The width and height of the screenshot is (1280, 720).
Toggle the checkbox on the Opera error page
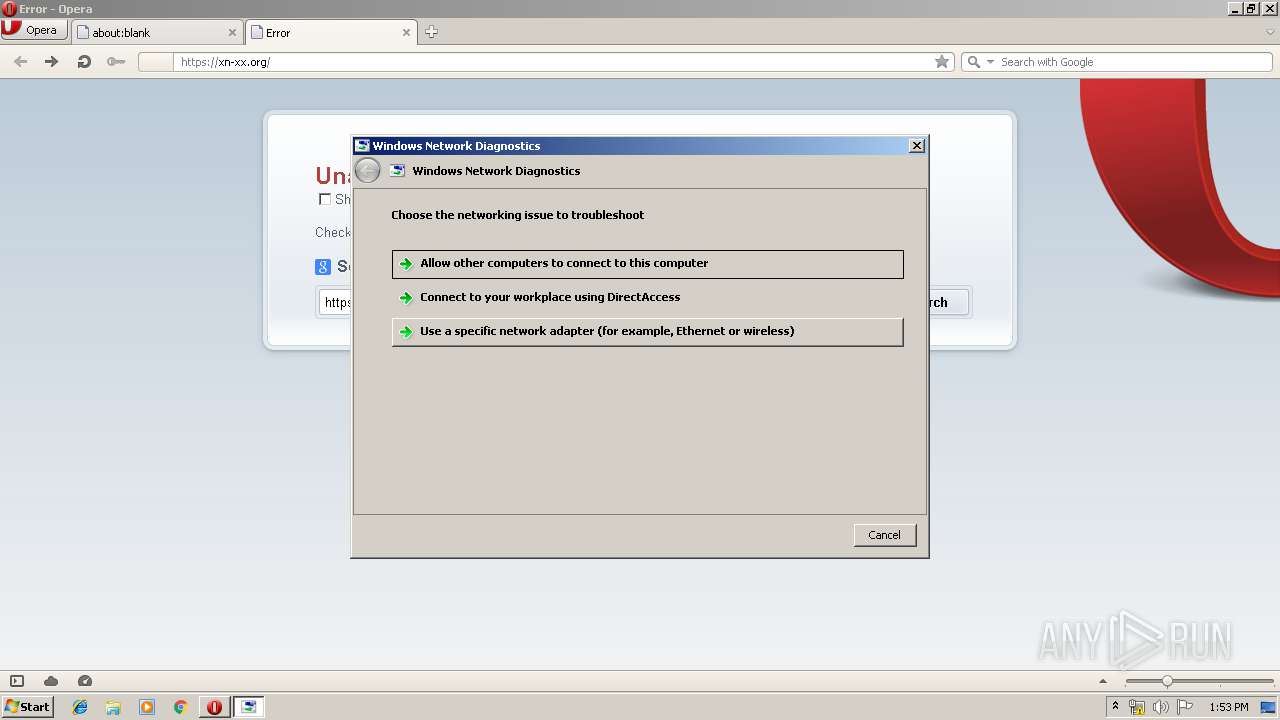click(324, 199)
